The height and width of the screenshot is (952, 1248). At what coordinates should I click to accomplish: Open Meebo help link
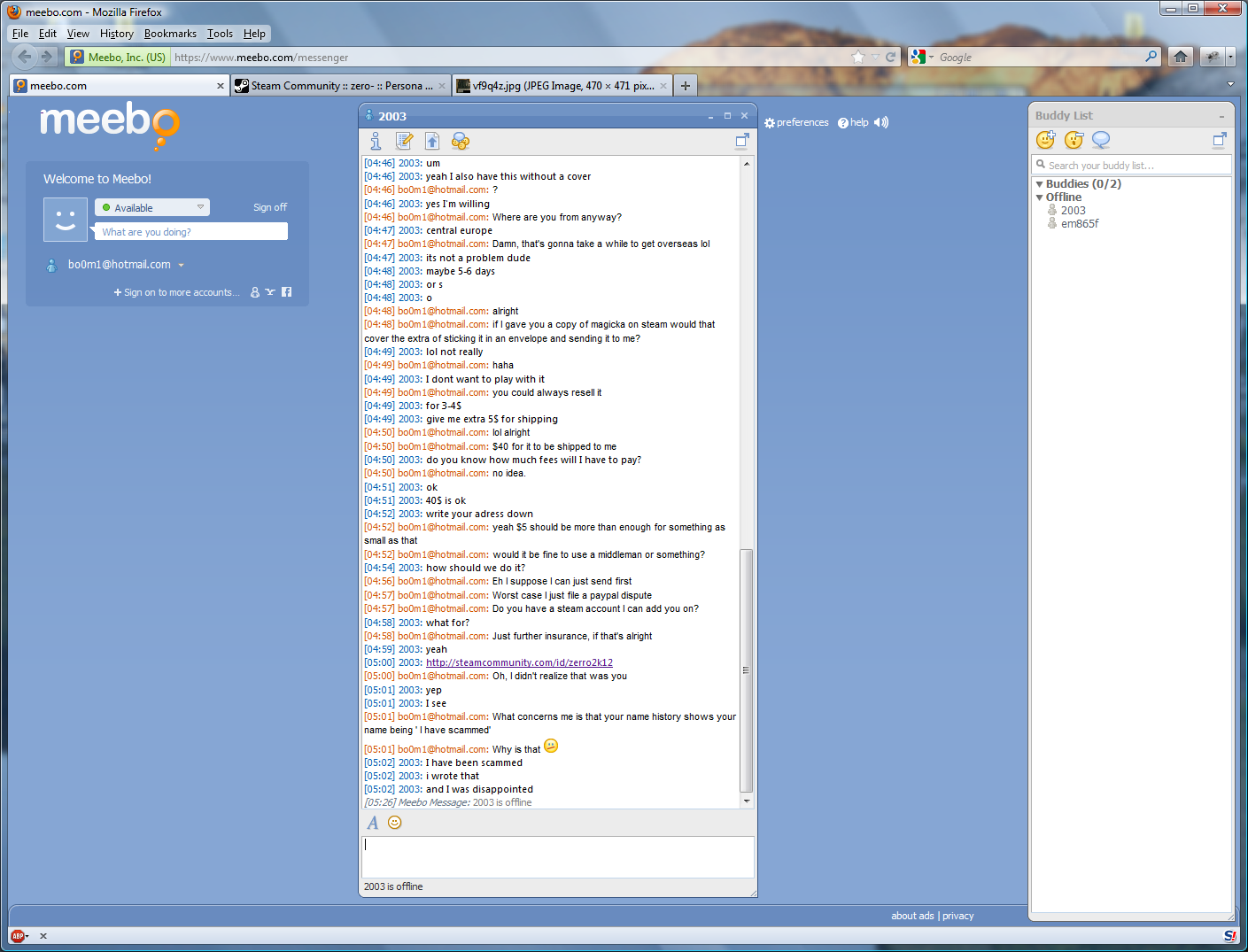pyautogui.click(x=854, y=123)
